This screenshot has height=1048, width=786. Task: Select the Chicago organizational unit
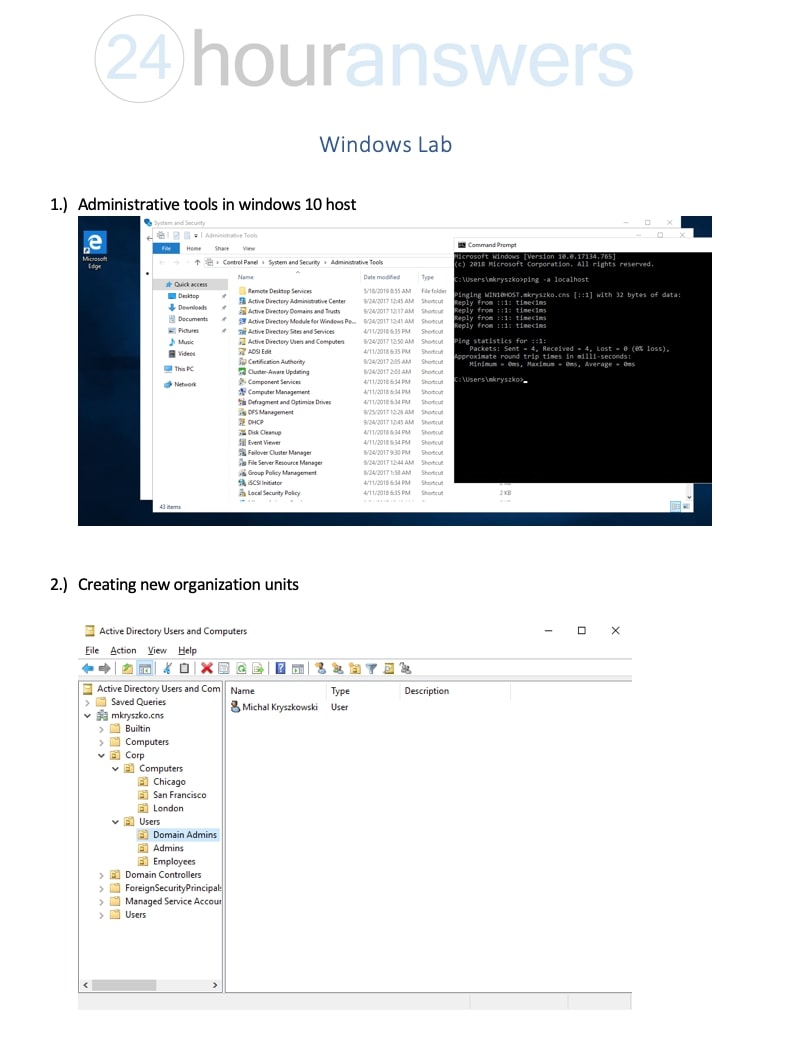(x=169, y=782)
